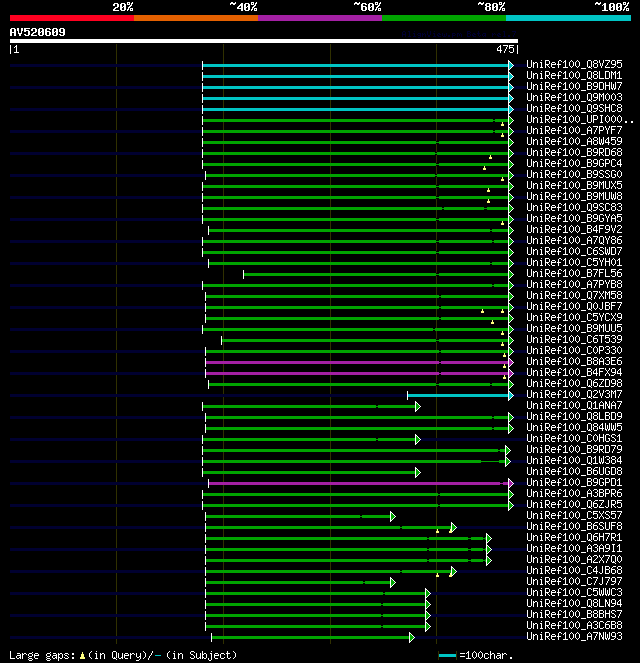Click the UniRef100_UPI000.. truncated label

(580, 119)
